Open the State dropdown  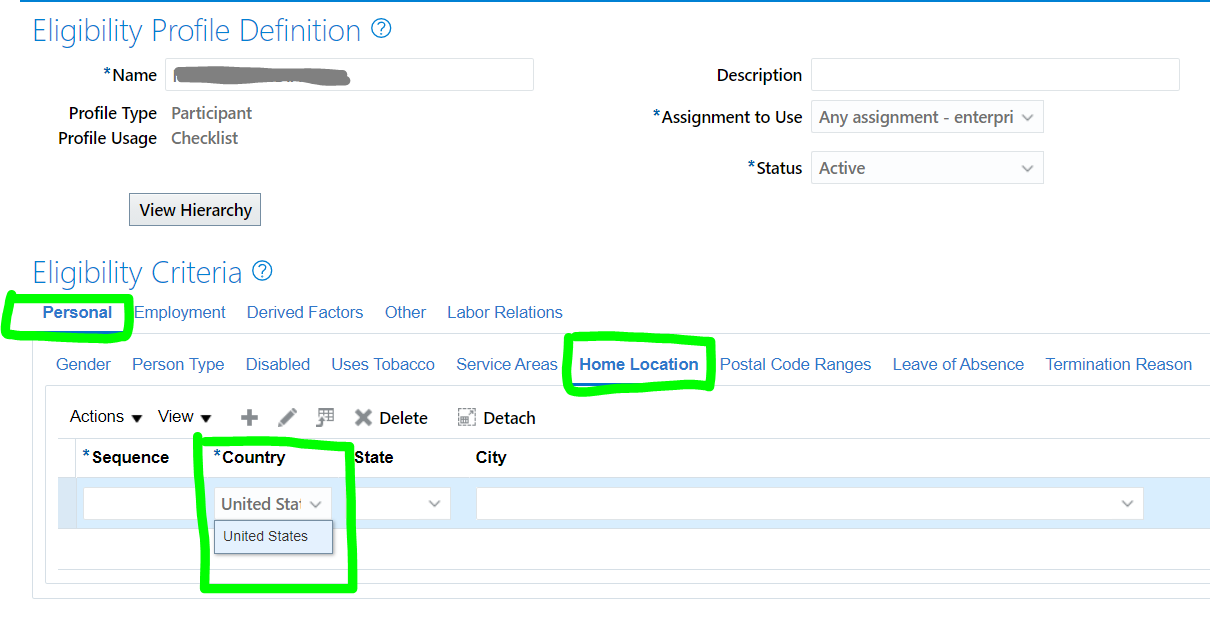click(x=432, y=503)
